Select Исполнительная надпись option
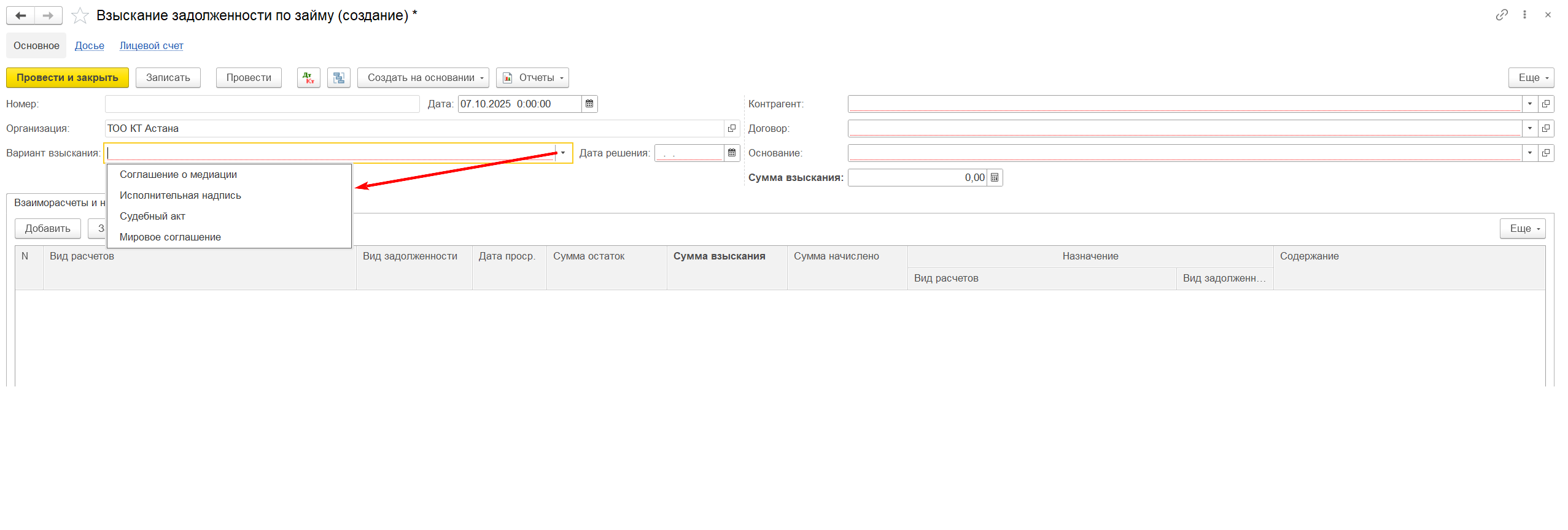This screenshot has width=1568, height=530. (229, 196)
